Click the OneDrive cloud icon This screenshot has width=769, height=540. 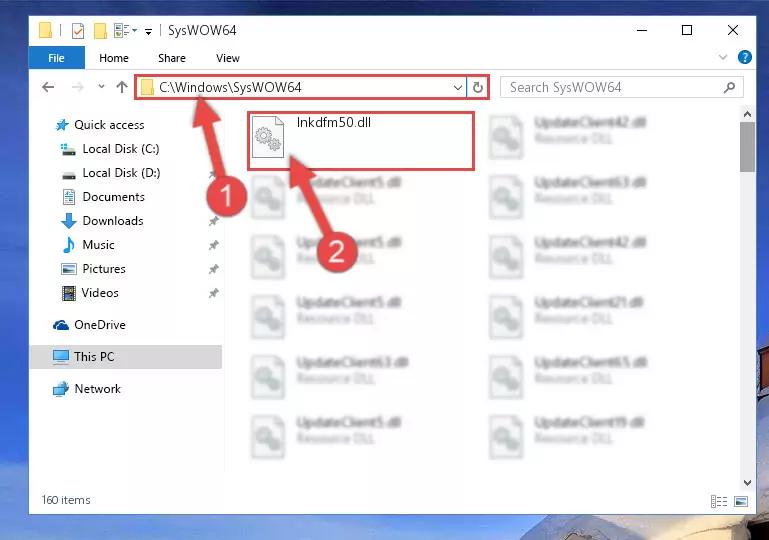(61, 325)
